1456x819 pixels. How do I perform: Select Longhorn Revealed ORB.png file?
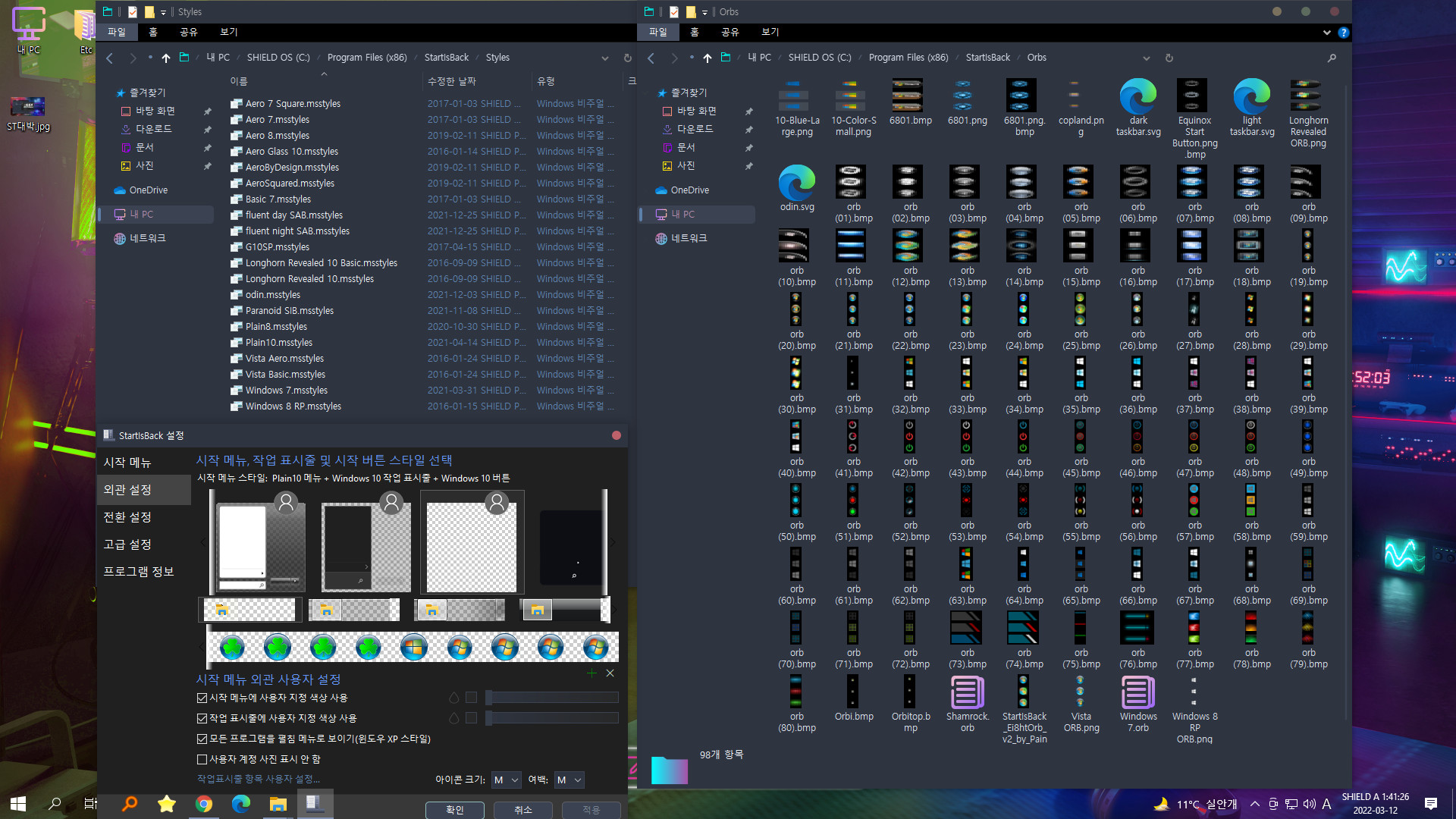point(1309,114)
